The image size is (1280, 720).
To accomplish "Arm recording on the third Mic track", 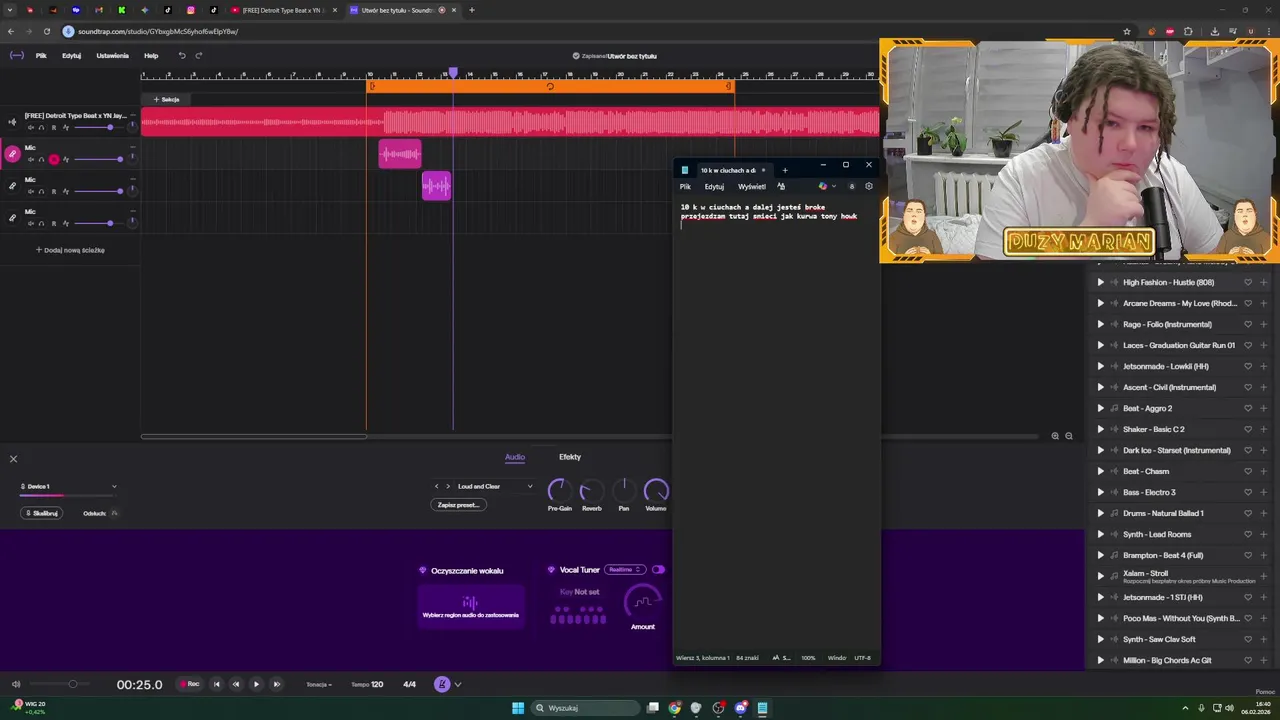I will click(54, 223).
